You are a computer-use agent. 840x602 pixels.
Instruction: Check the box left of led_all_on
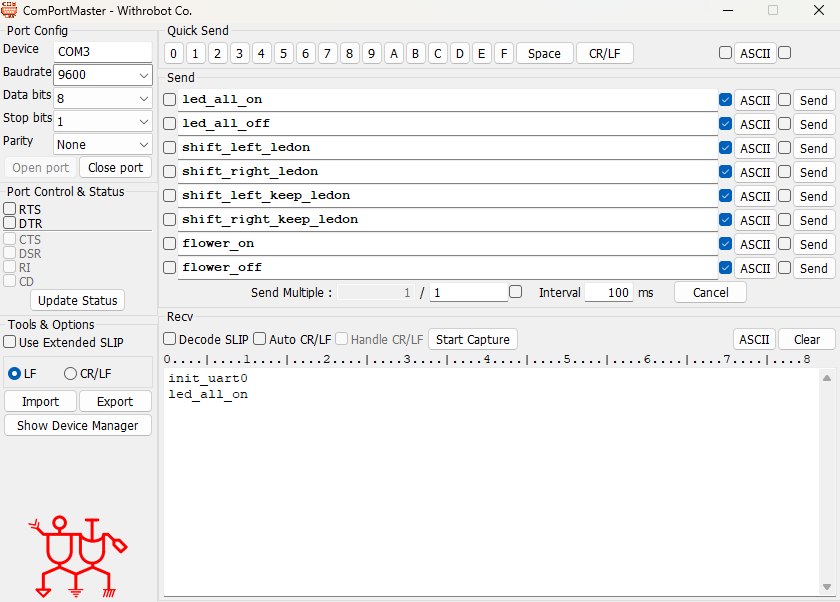169,100
